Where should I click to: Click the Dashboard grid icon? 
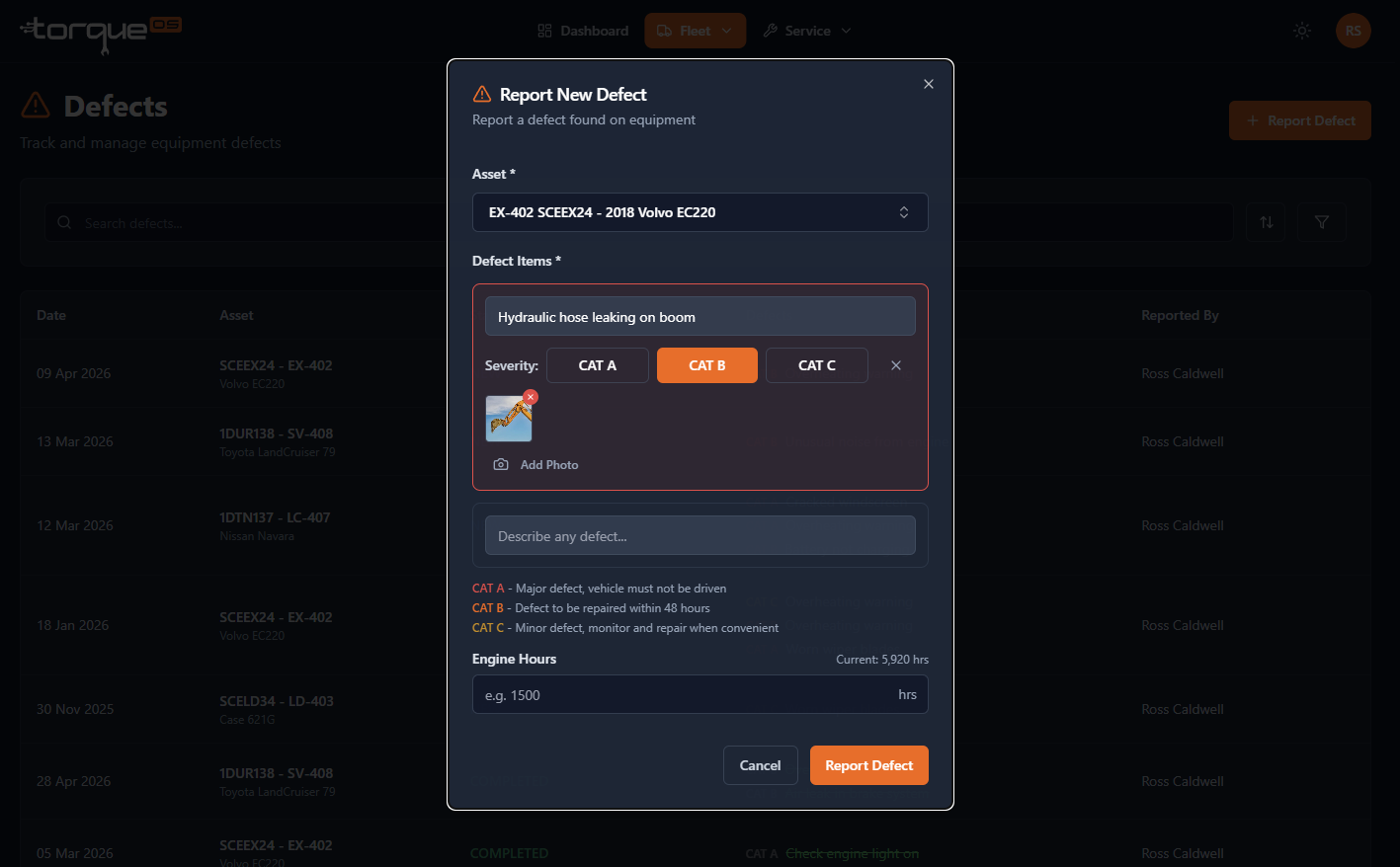pyautogui.click(x=544, y=31)
